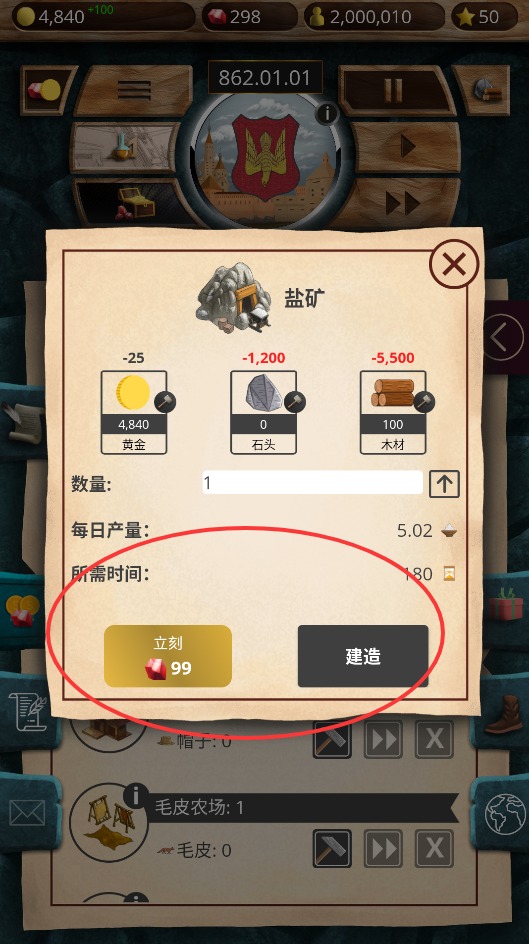Open the research flask icon
529x944 pixels.
[125, 146]
